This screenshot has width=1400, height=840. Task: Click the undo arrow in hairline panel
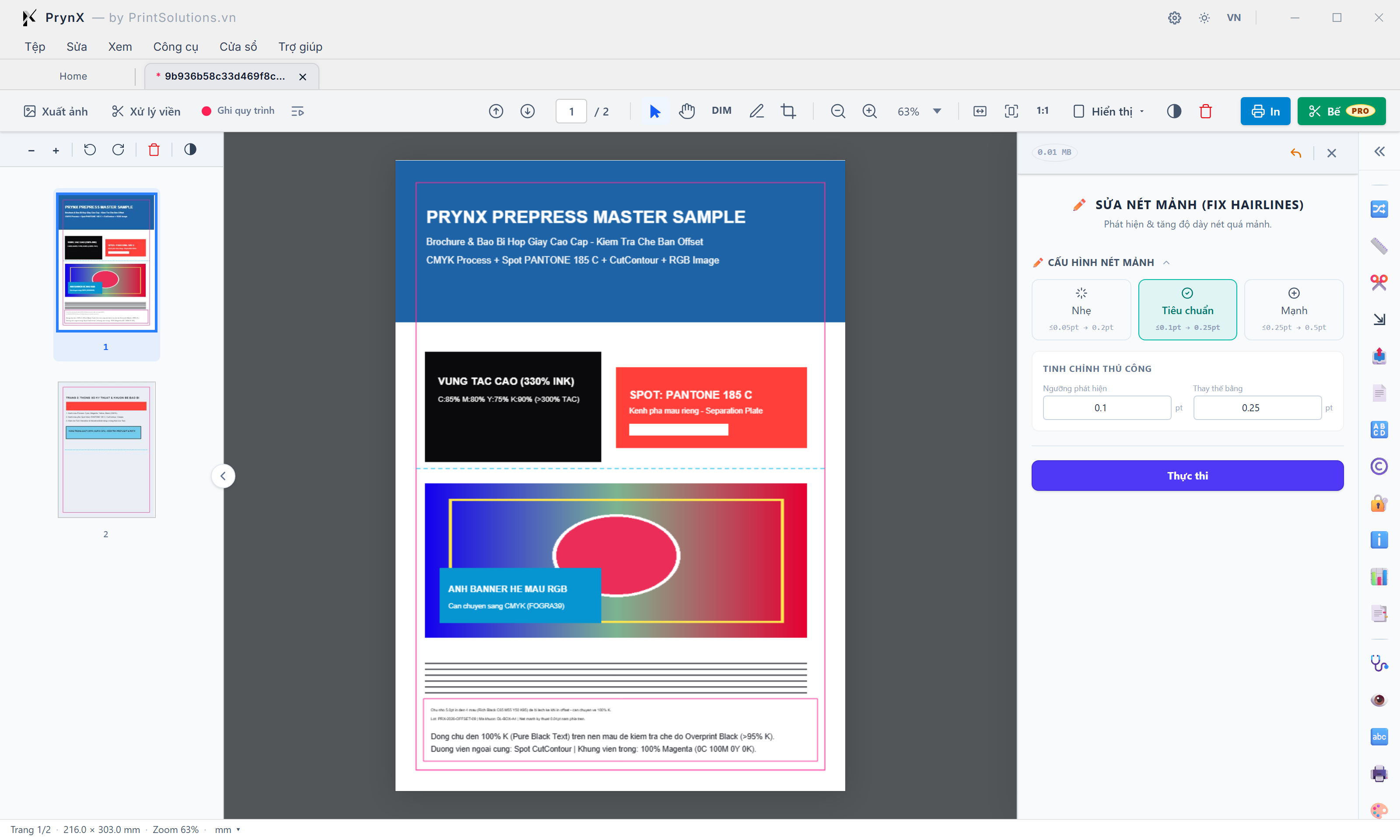tap(1295, 153)
